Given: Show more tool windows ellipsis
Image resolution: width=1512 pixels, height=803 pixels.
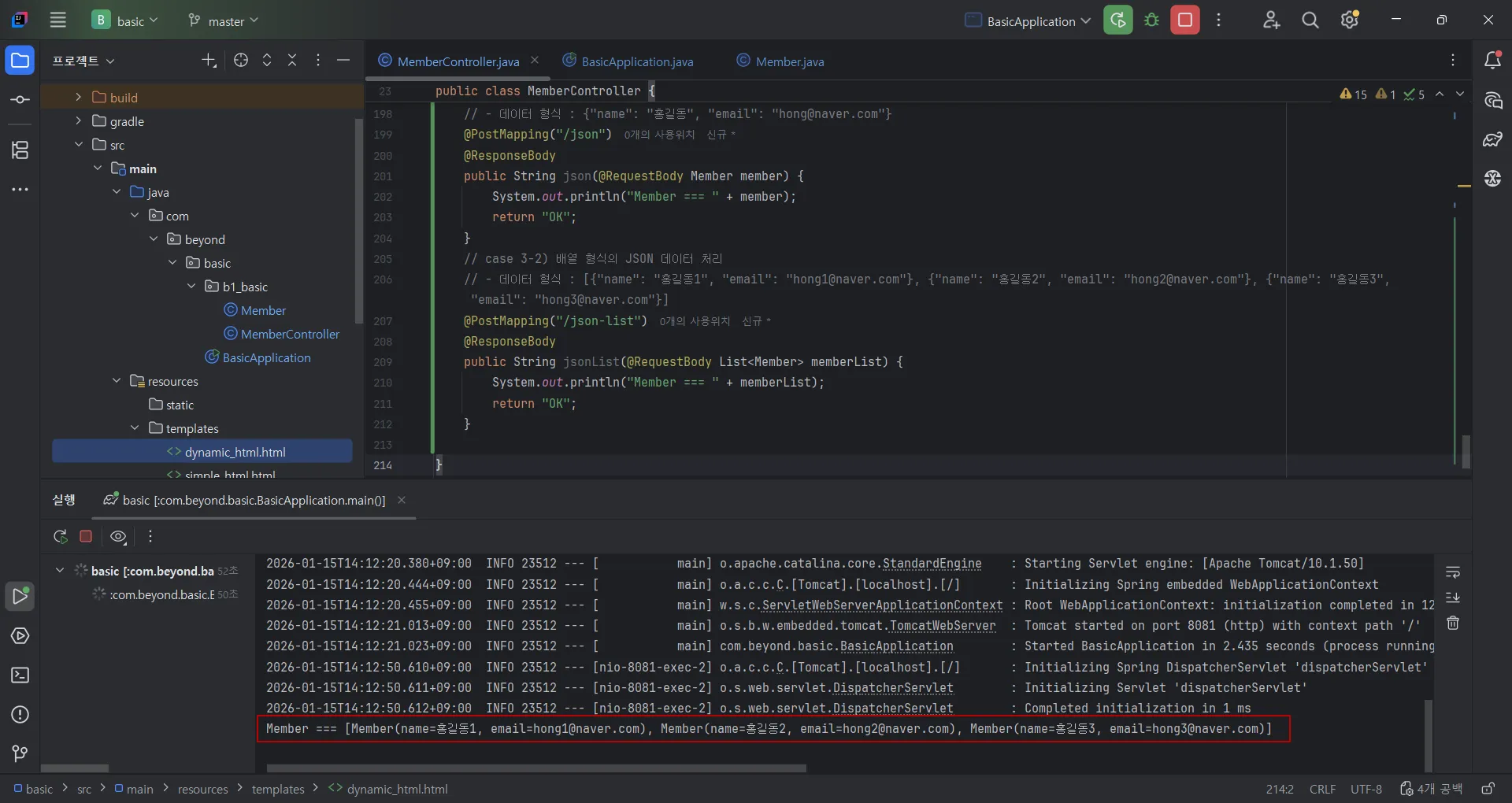Looking at the screenshot, I should (20, 190).
